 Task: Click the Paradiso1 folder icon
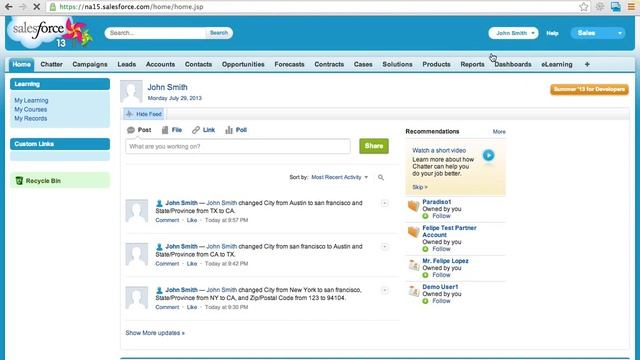coord(413,206)
